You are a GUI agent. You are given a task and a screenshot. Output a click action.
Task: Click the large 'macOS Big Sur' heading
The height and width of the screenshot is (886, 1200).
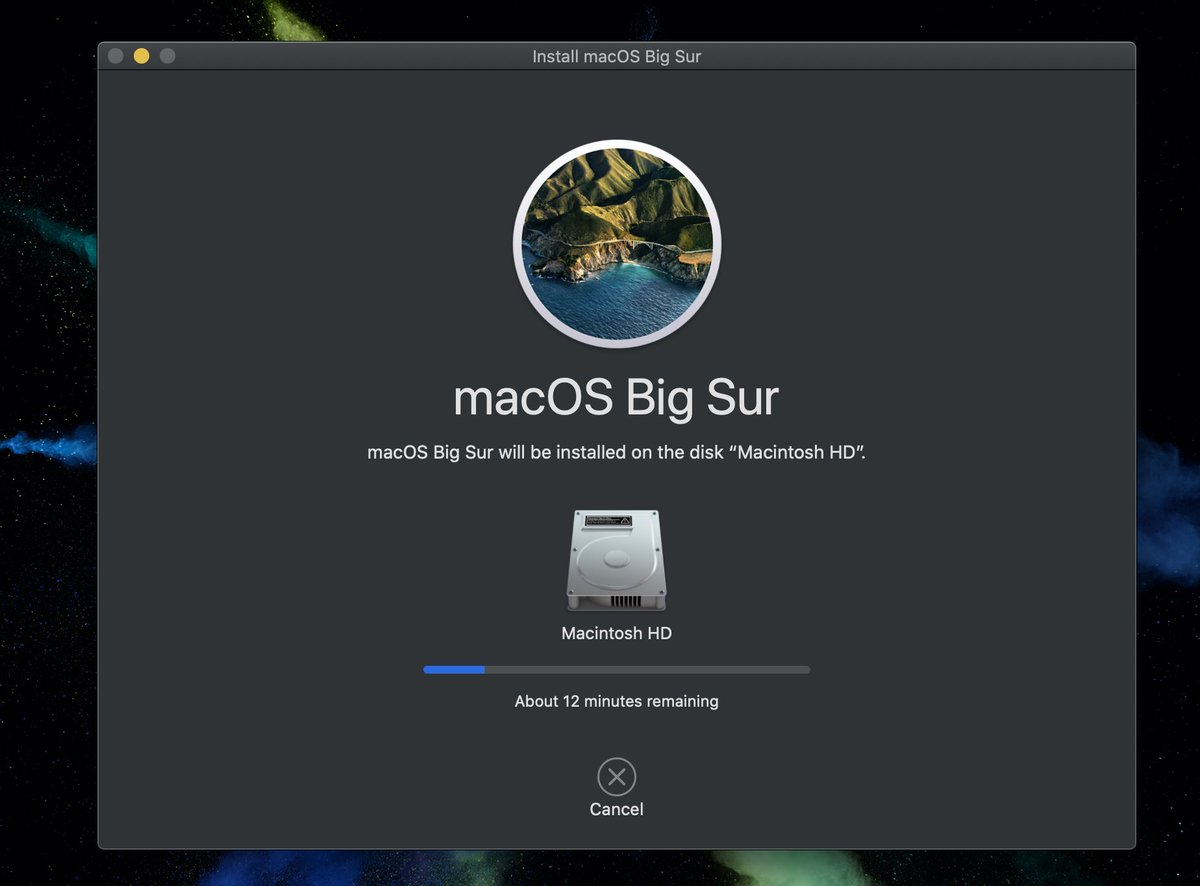(616, 398)
